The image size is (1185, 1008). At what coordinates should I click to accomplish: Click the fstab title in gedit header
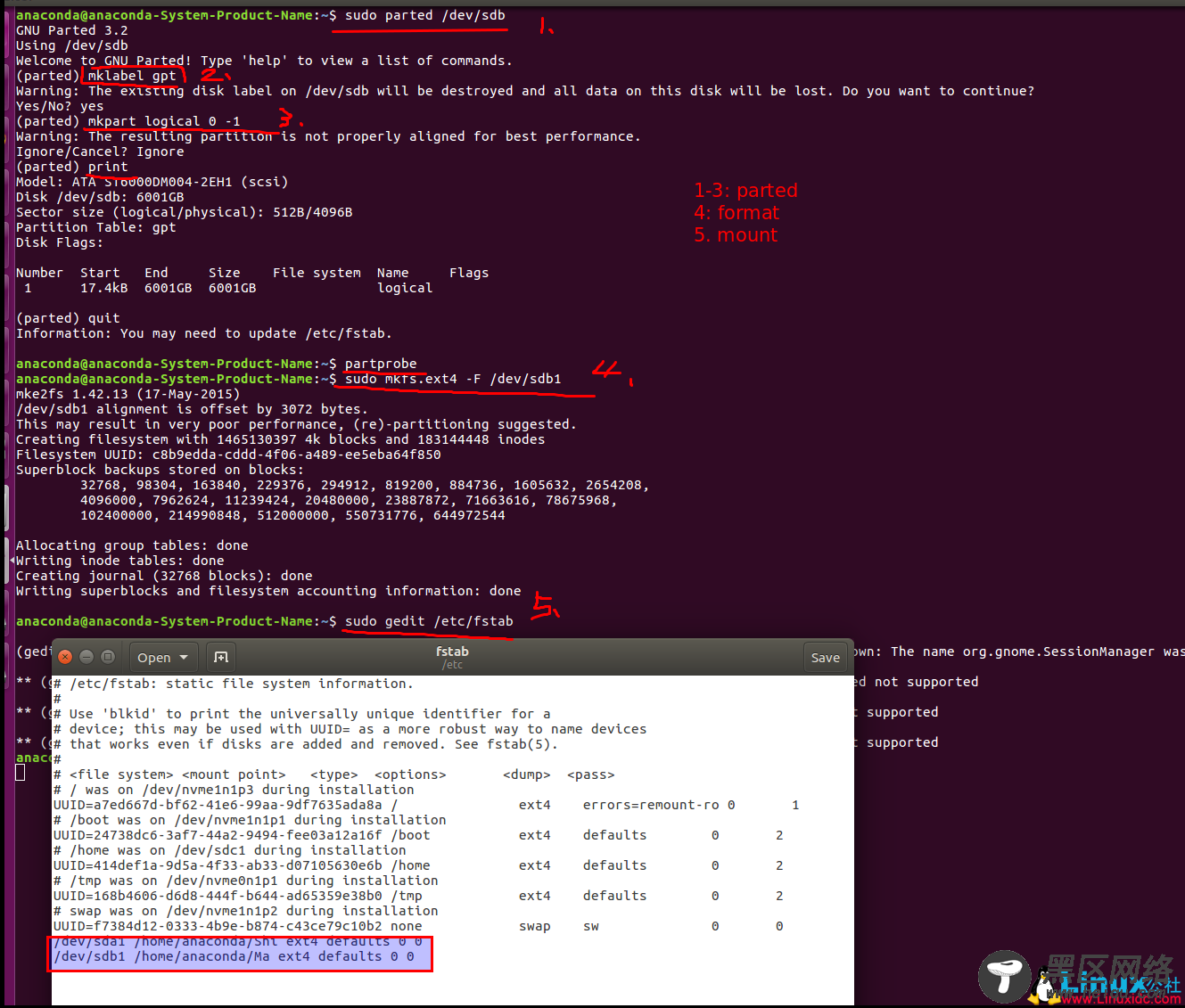[453, 652]
